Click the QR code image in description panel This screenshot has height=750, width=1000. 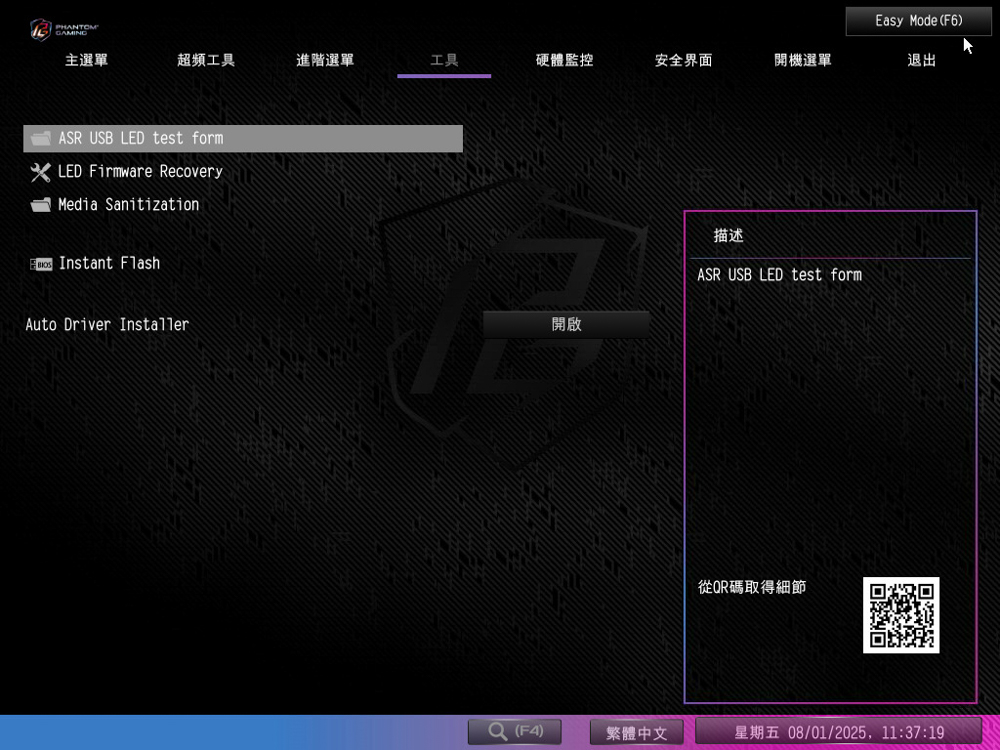(x=901, y=615)
